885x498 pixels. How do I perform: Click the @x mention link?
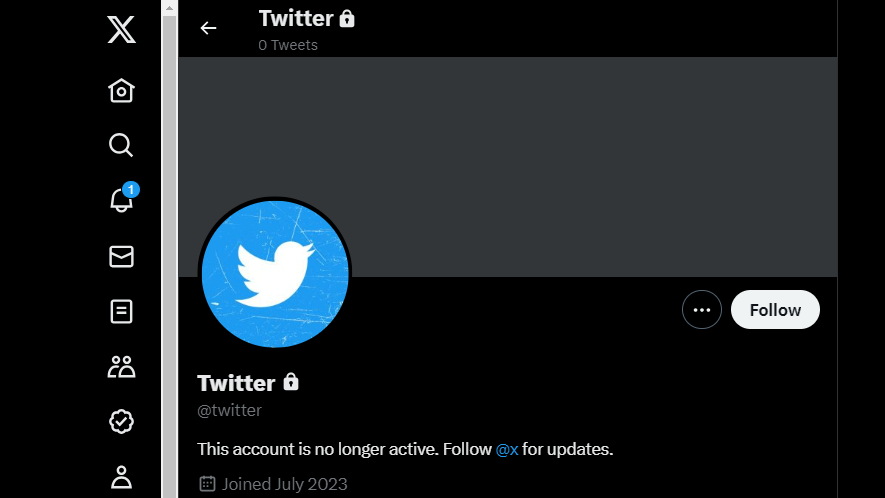pyautogui.click(x=507, y=449)
